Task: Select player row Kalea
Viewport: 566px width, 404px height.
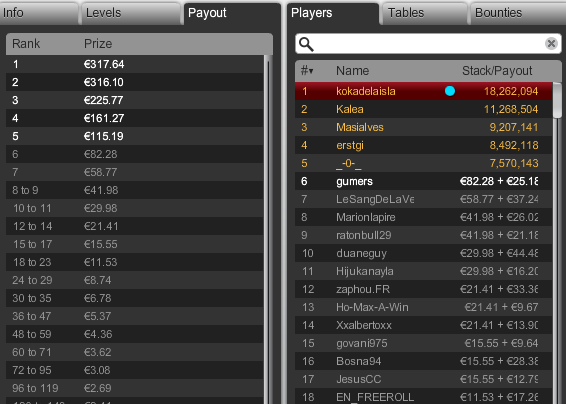Action: [x=423, y=109]
